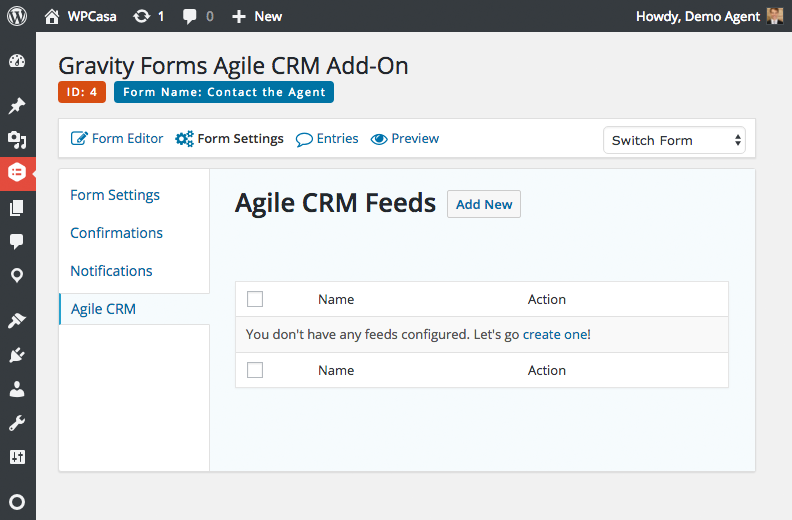
Task: Click the Add New feed button
Action: tap(484, 204)
